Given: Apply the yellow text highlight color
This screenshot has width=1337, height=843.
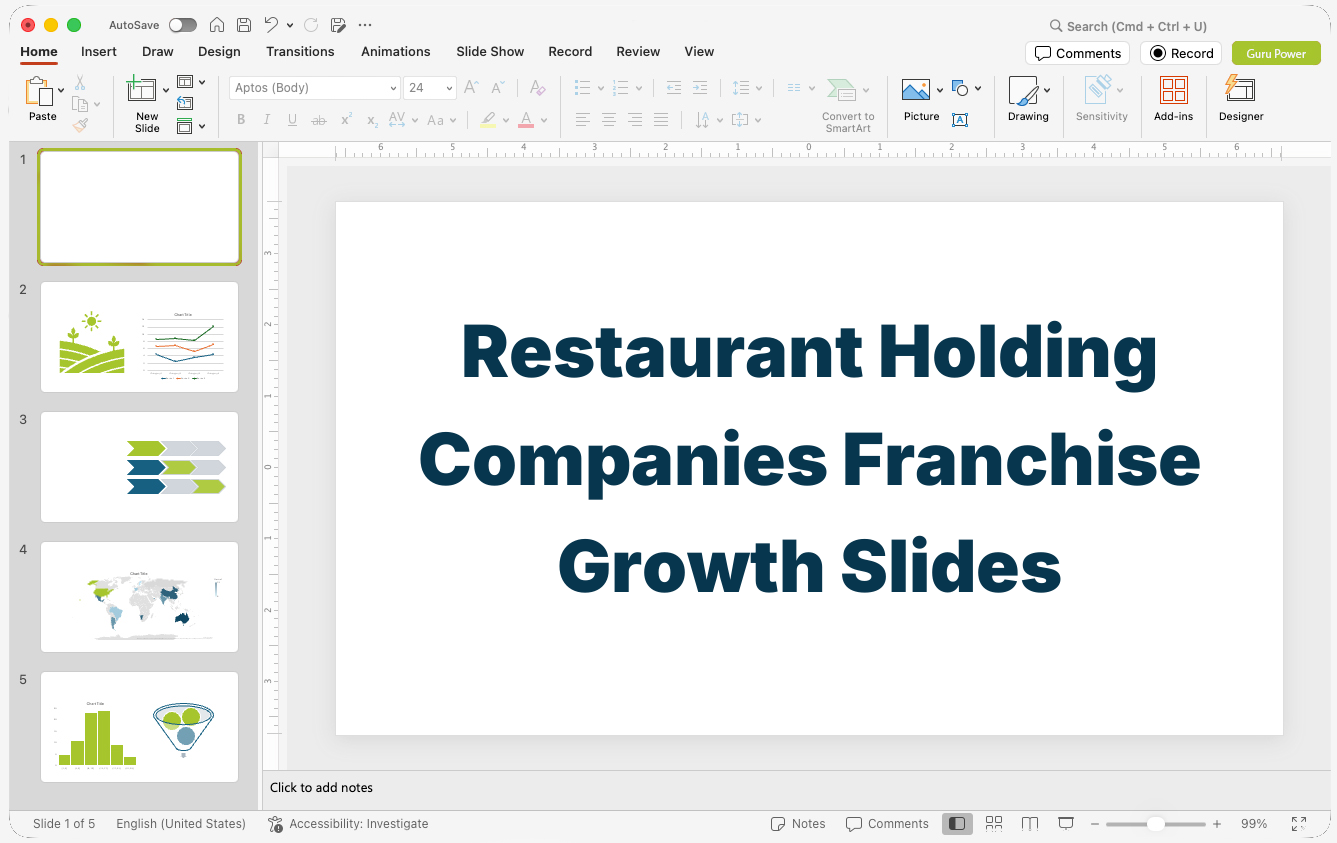Looking at the screenshot, I should pyautogui.click(x=488, y=120).
